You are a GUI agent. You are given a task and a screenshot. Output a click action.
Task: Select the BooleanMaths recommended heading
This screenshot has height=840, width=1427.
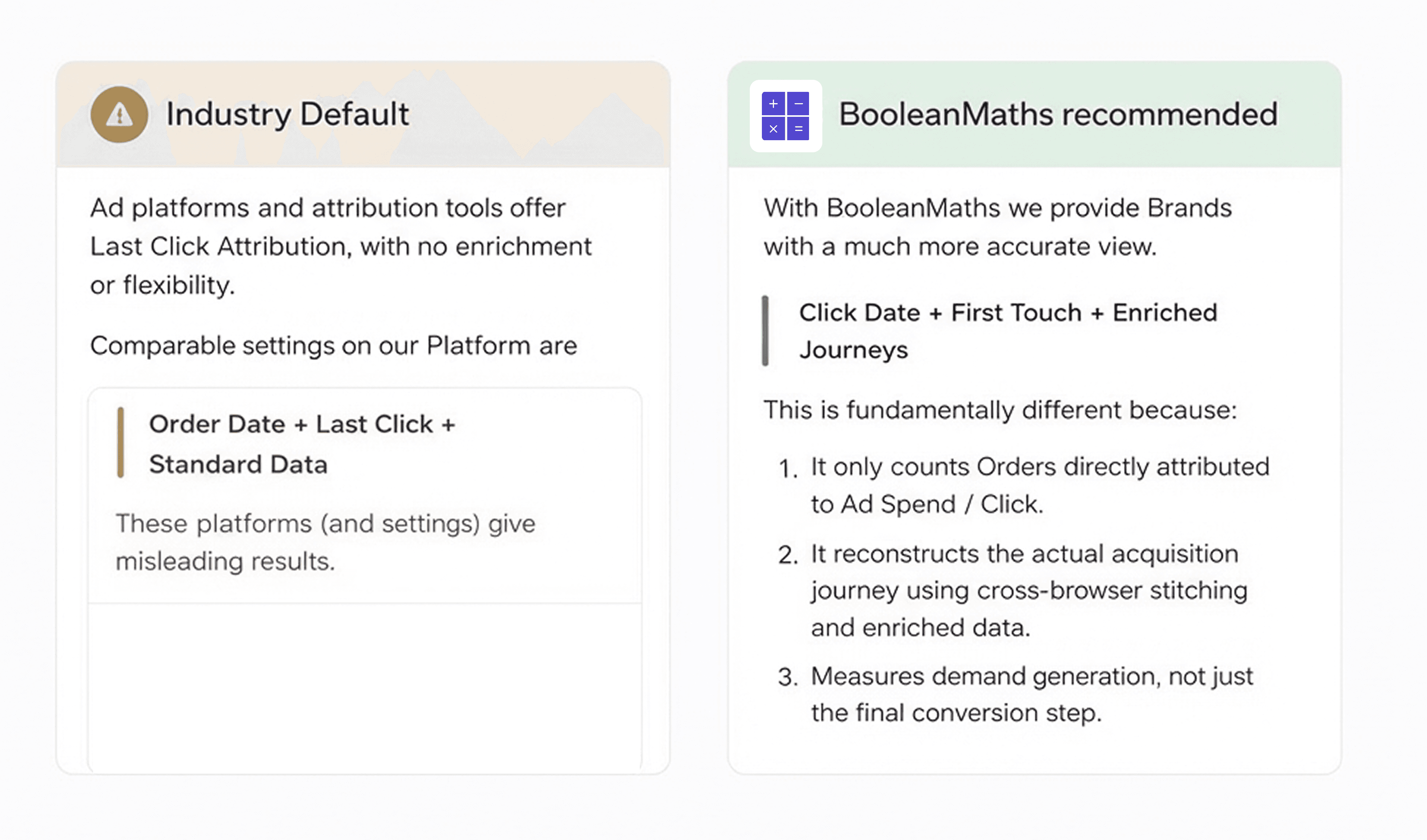[1058, 114]
